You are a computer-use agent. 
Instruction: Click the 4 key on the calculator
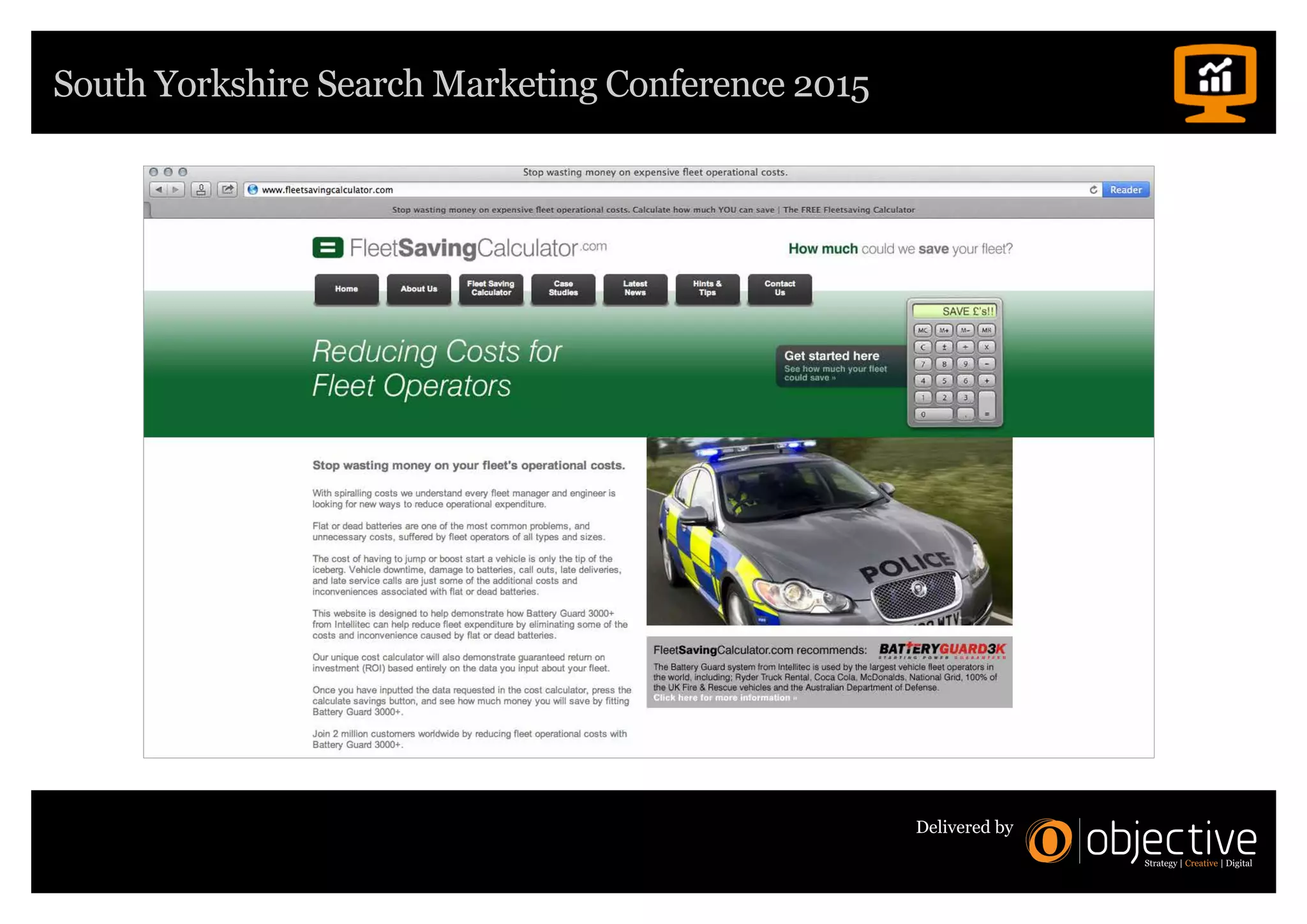tap(923, 380)
